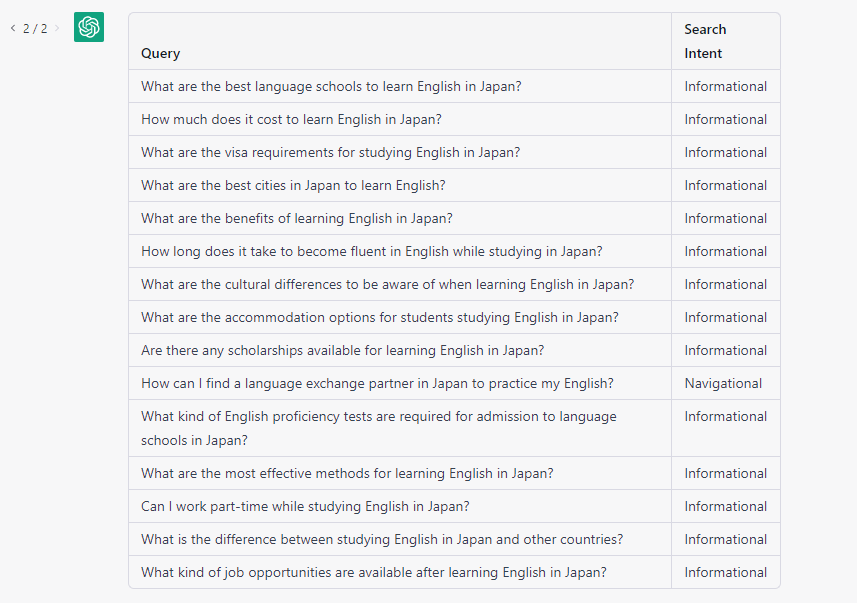
Task: Select the visa requirements query text
Action: (331, 153)
